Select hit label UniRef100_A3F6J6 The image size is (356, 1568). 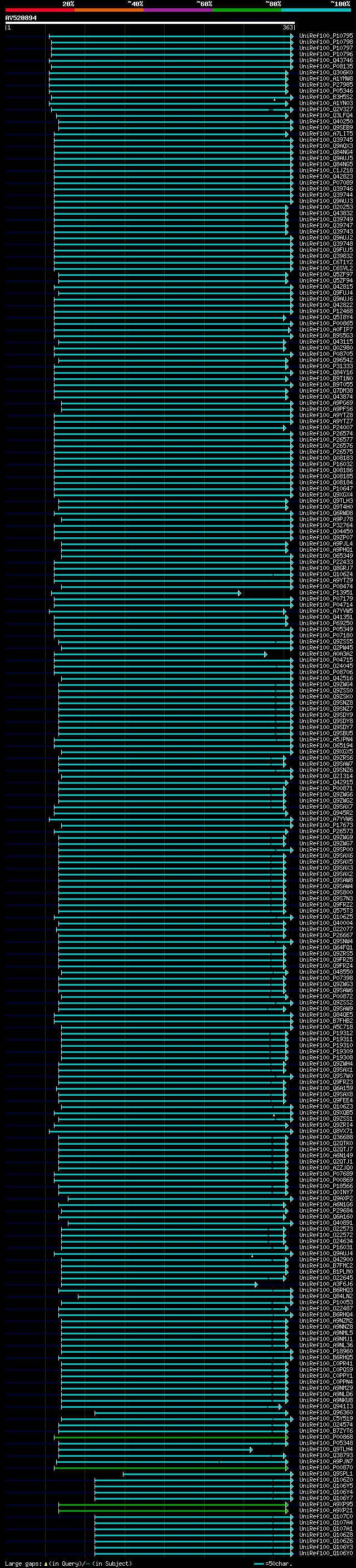326,1284
